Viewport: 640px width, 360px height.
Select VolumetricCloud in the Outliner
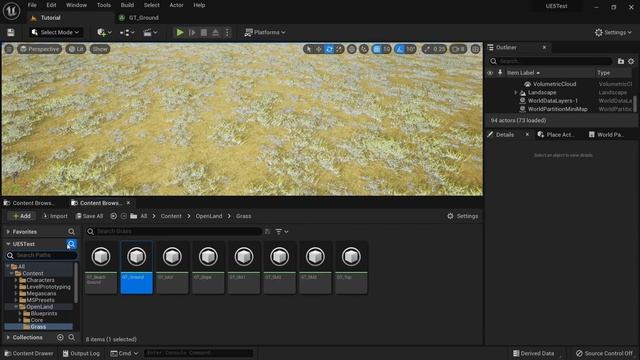click(x=554, y=84)
